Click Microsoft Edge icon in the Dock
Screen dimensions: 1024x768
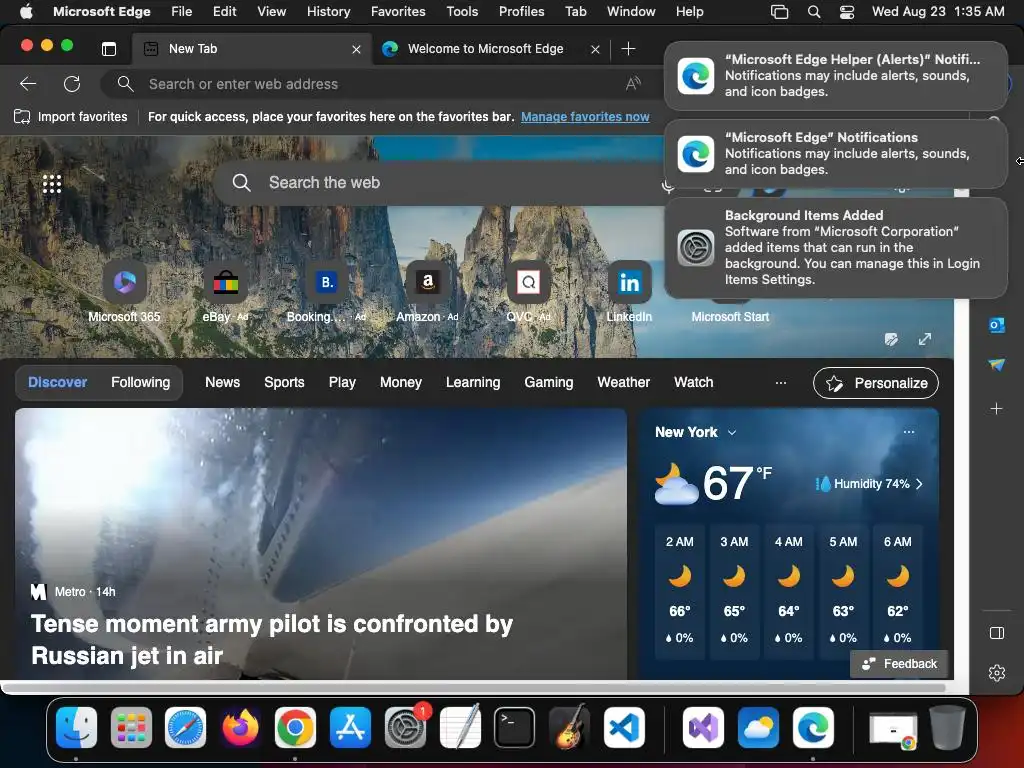point(813,728)
